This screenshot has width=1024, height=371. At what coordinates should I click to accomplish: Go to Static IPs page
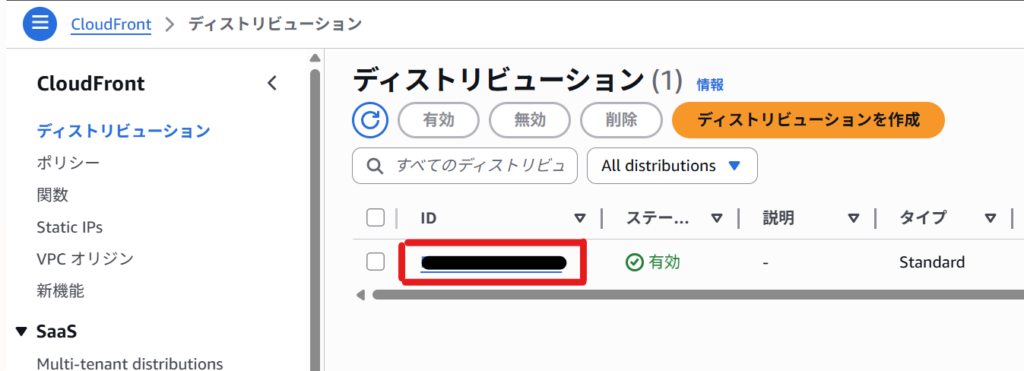pos(69,227)
